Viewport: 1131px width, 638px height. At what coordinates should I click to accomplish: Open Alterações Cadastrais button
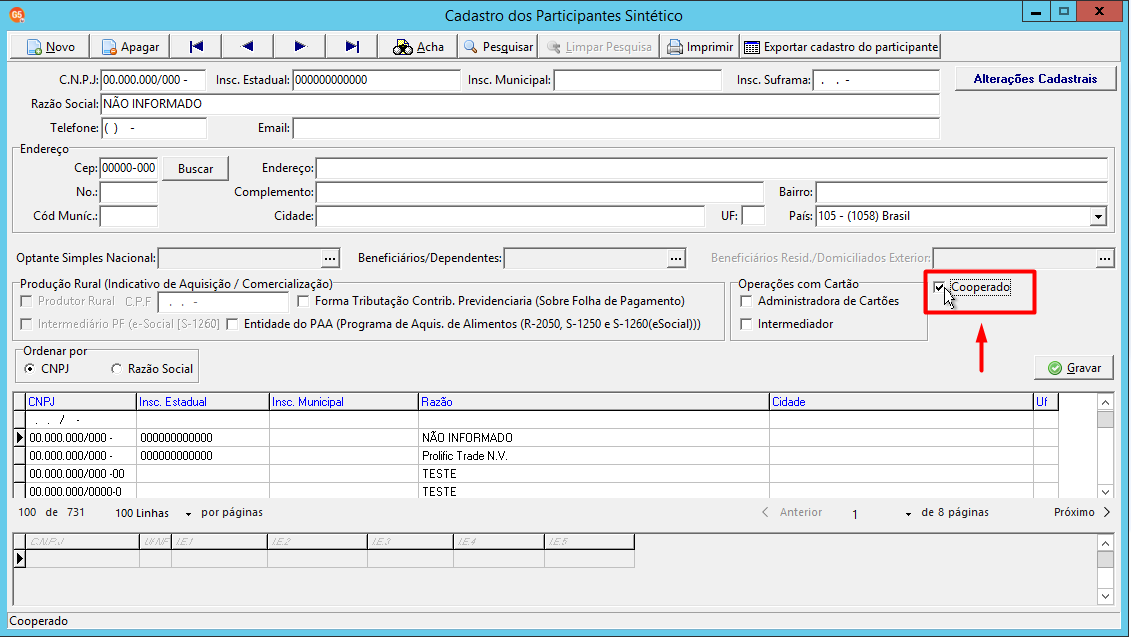(1035, 79)
